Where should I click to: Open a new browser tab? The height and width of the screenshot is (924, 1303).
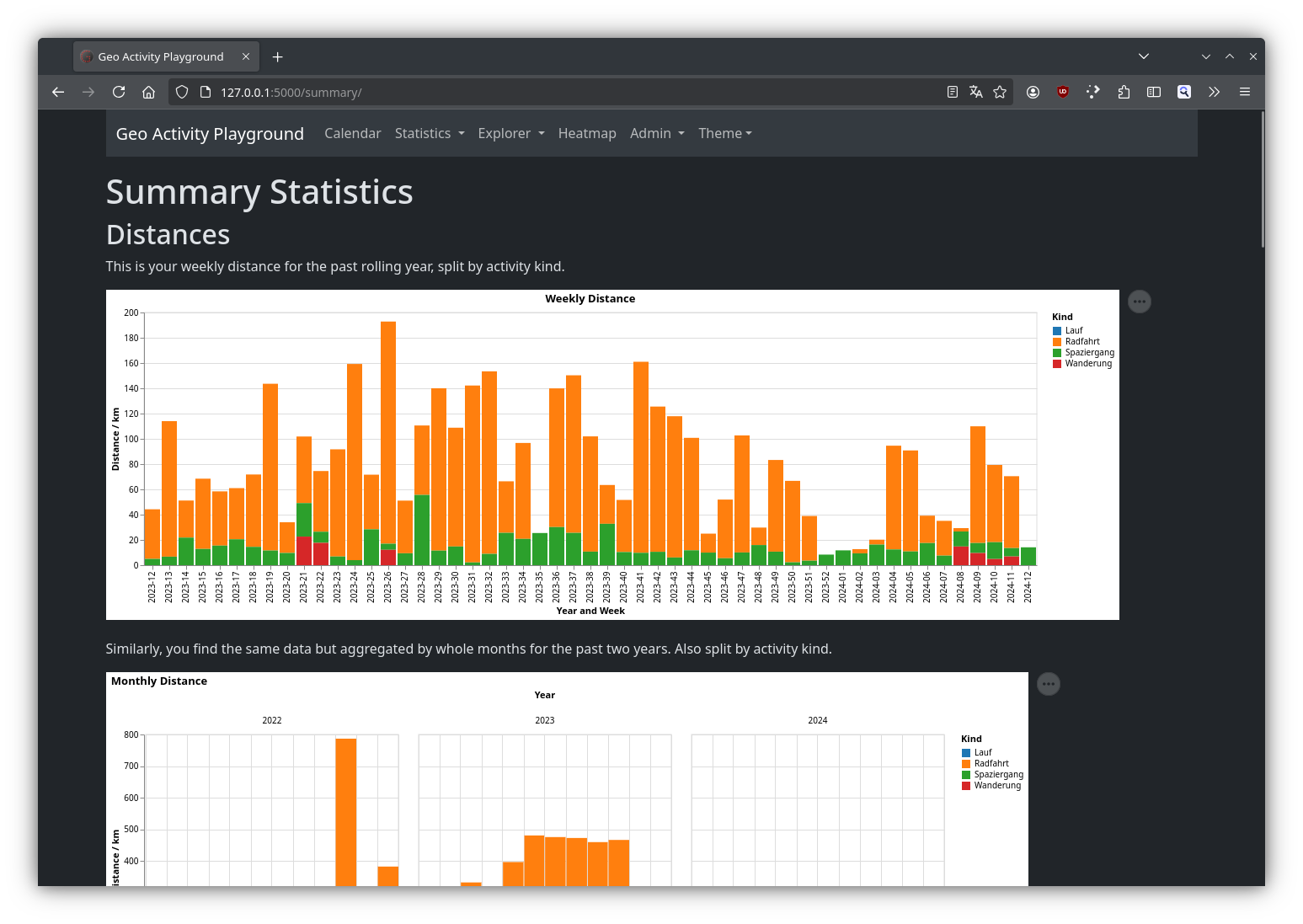tap(278, 56)
